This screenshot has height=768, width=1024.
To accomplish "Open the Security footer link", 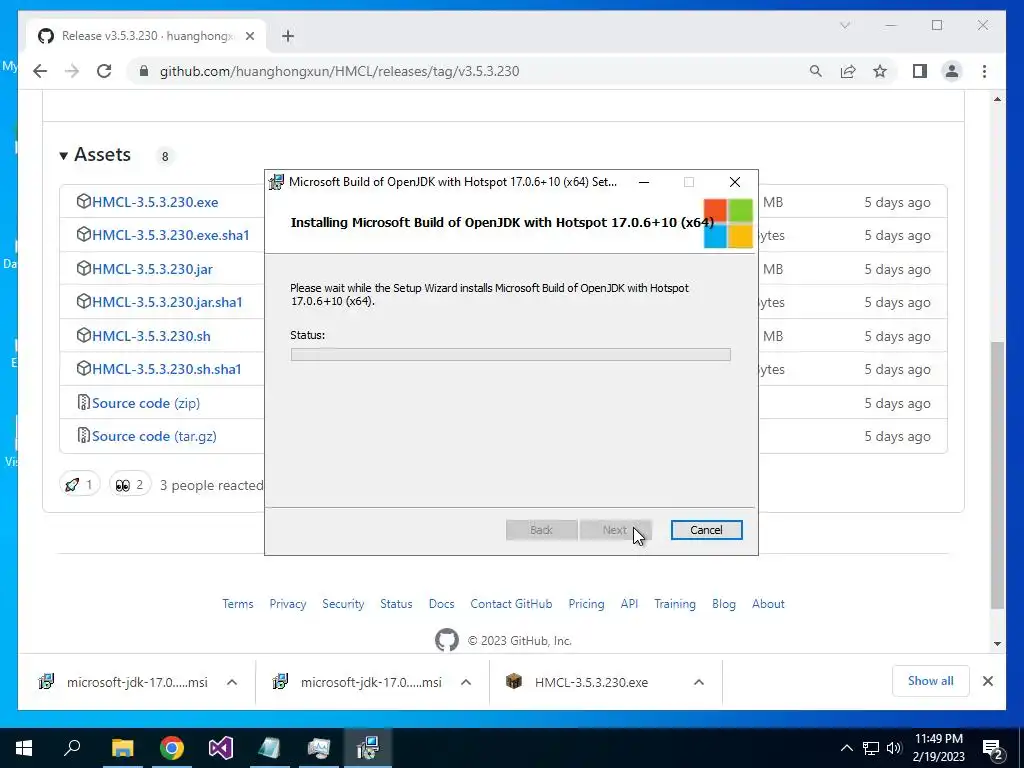I will [x=343, y=604].
